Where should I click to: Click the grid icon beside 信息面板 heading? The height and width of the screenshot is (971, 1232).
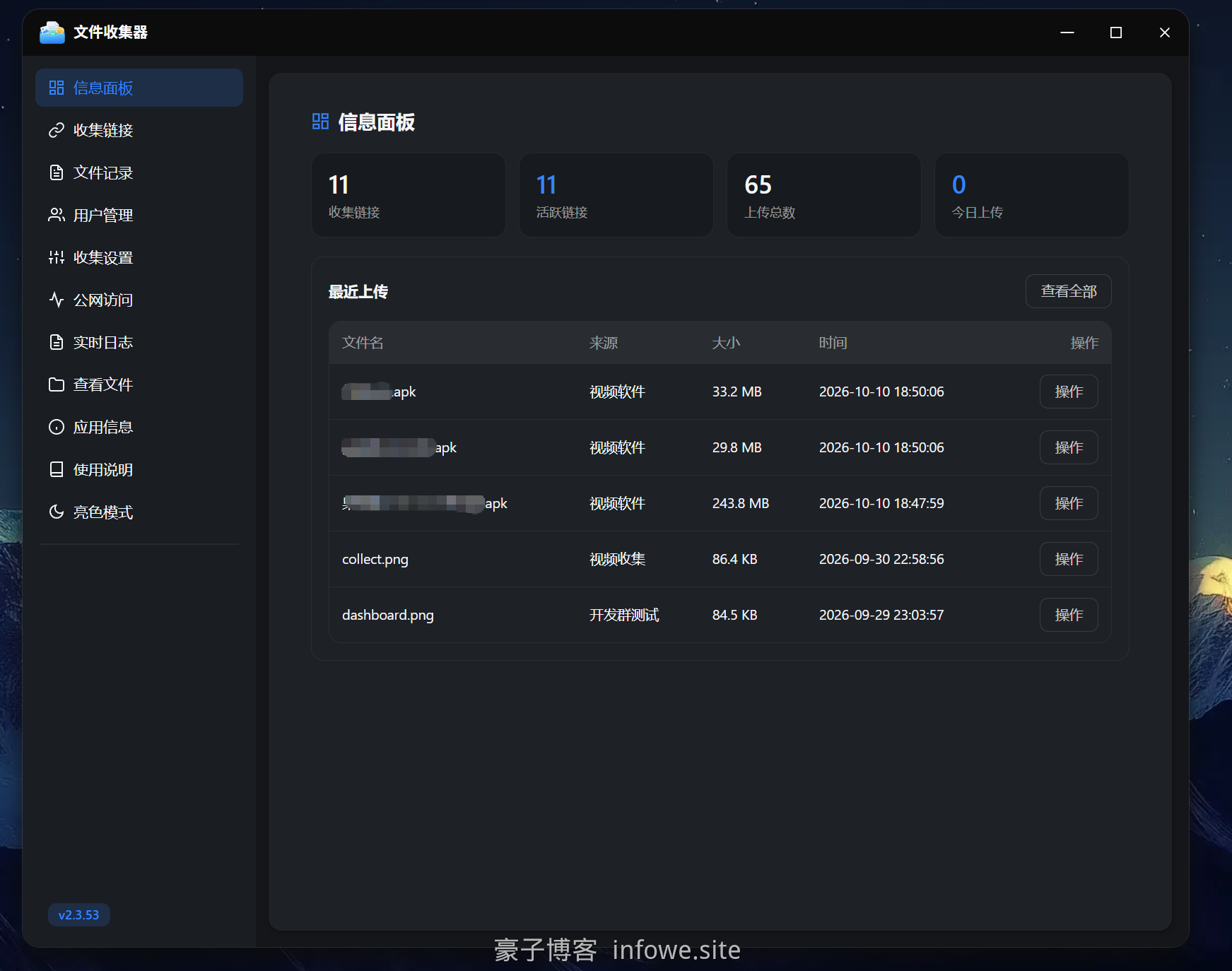pos(320,122)
